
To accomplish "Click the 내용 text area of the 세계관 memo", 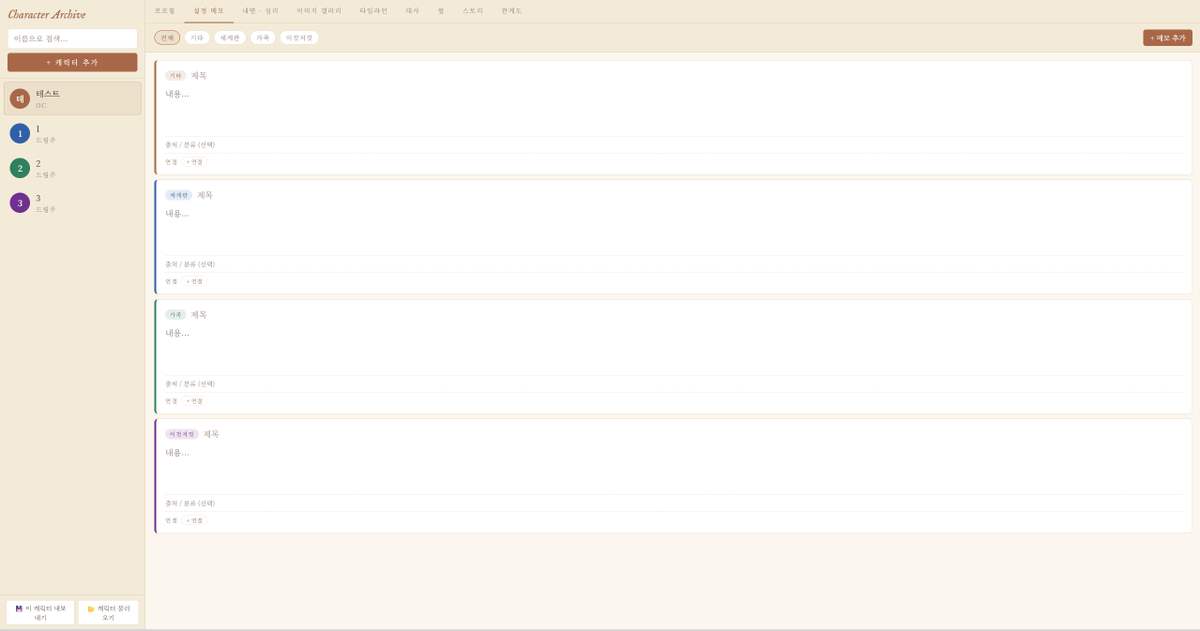I will point(674,228).
